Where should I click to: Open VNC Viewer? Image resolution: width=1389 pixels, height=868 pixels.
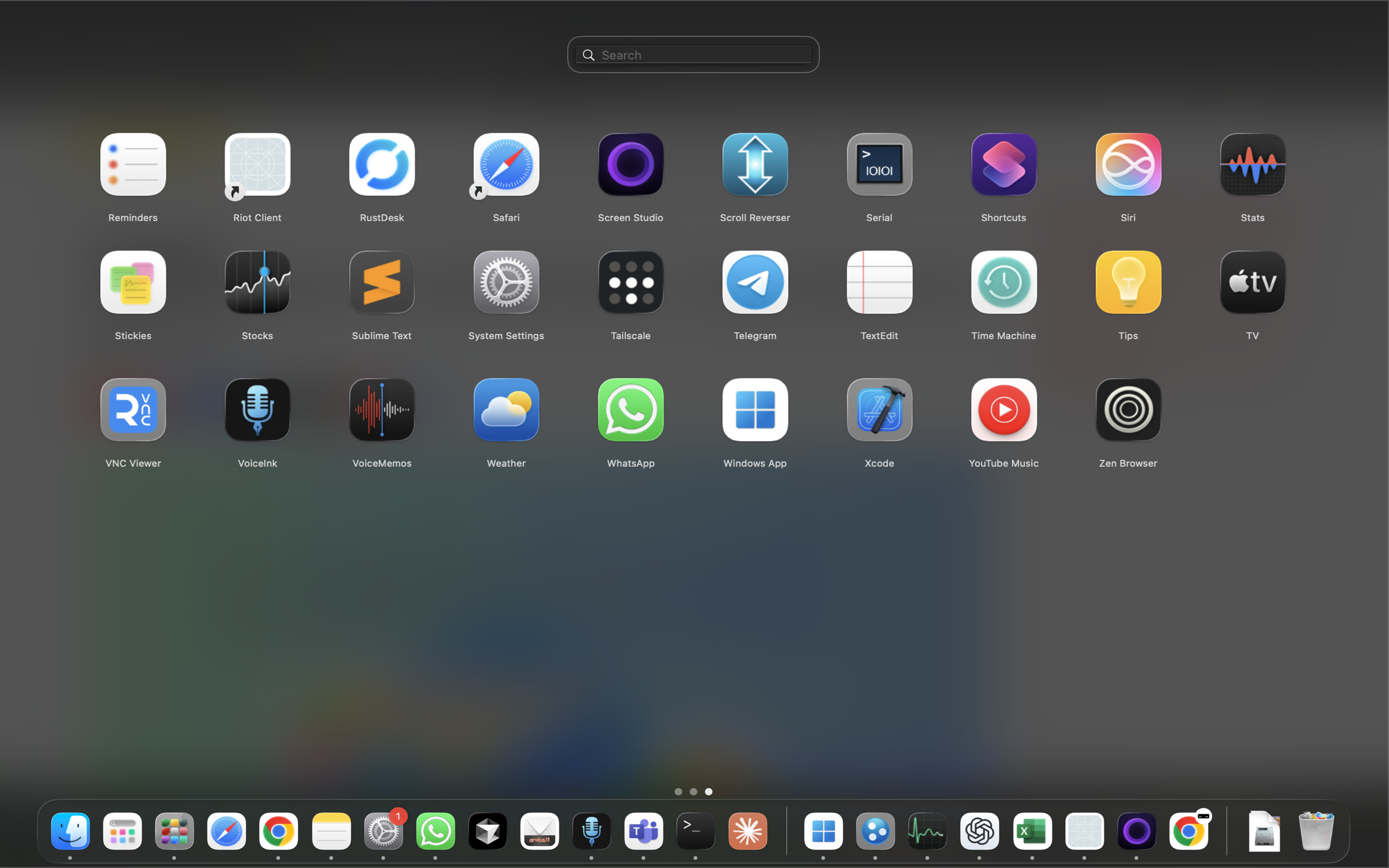click(133, 410)
